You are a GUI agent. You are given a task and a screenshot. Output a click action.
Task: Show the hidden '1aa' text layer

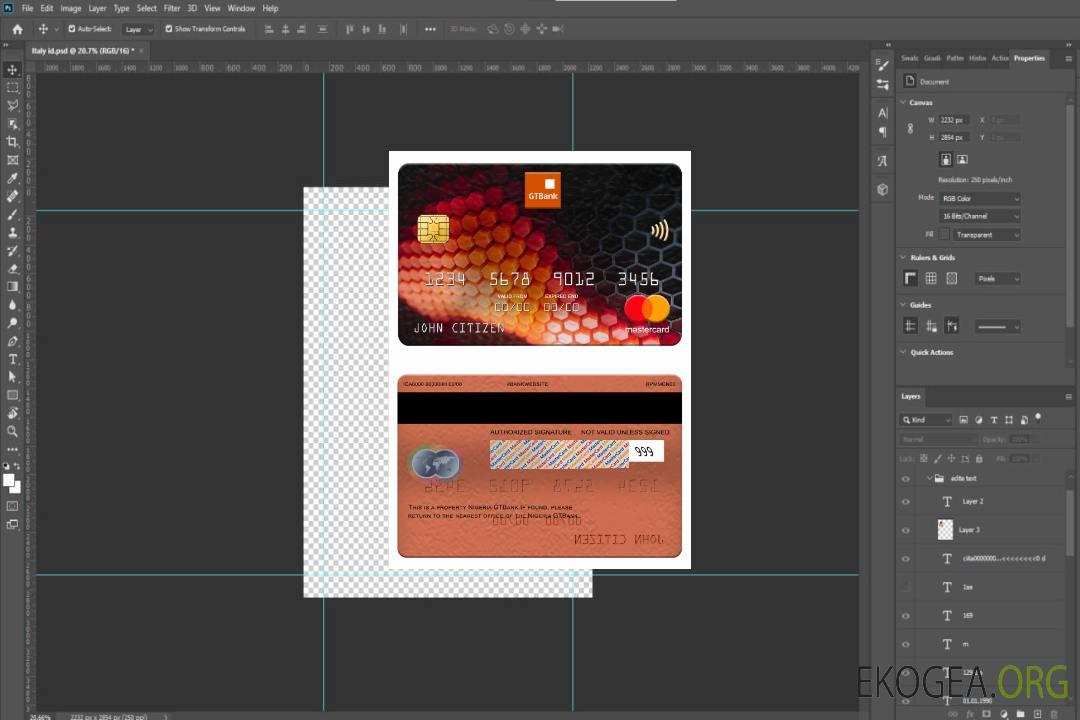pyautogui.click(x=906, y=587)
